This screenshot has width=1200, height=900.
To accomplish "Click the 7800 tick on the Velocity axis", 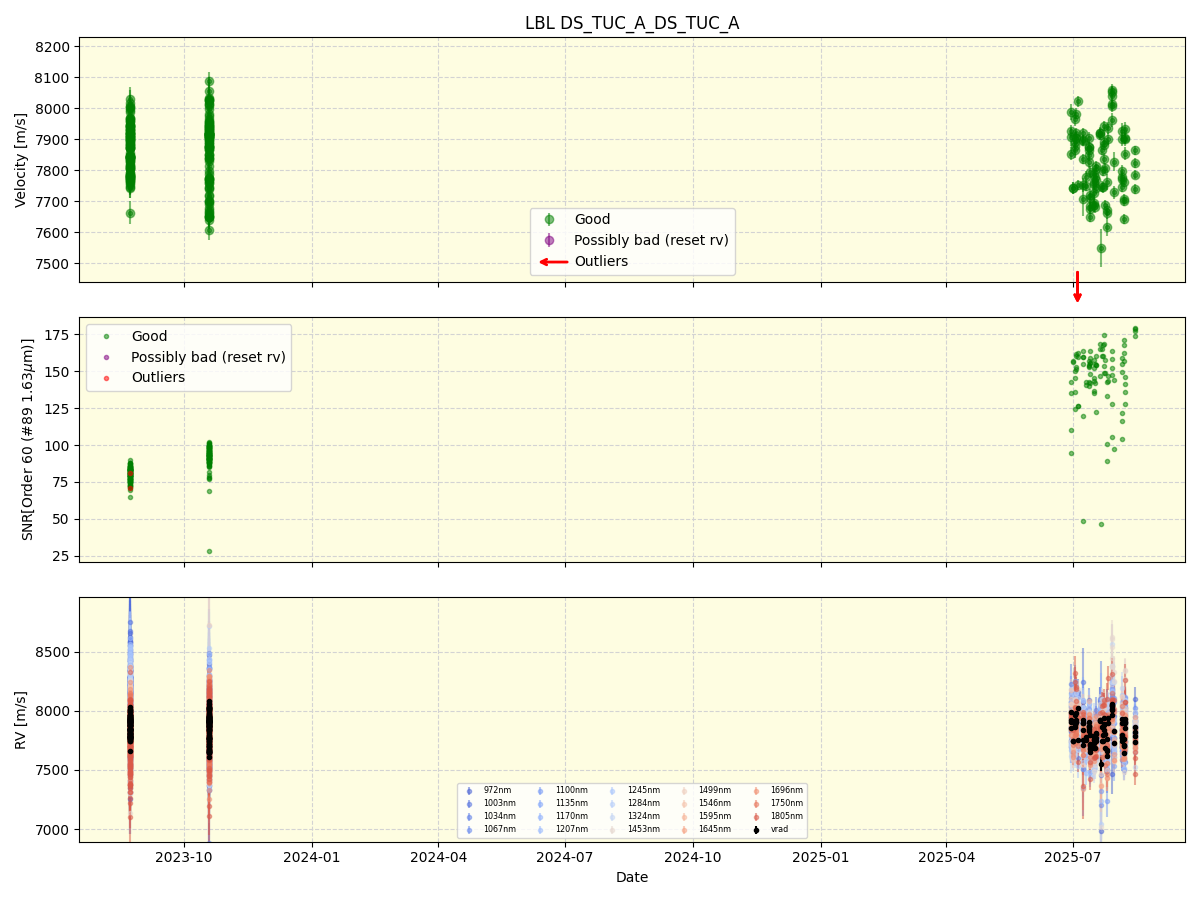I will tap(53, 171).
